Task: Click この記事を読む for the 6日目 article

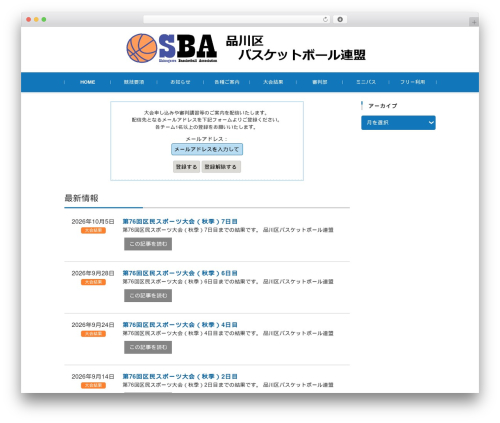Action: pos(148,296)
